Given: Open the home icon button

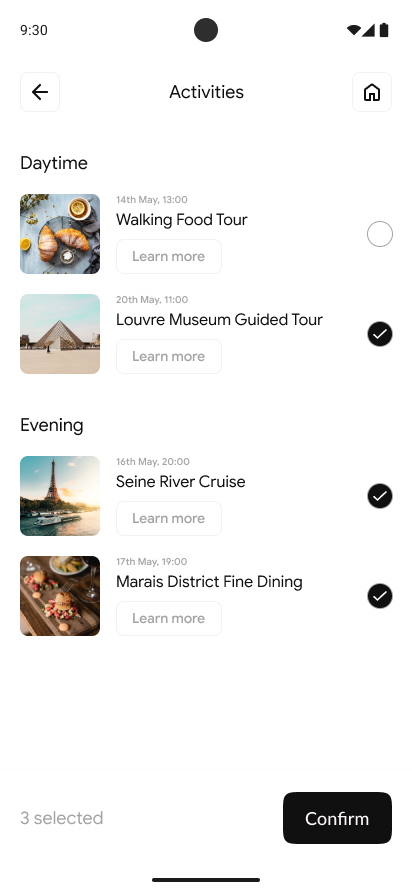Looking at the screenshot, I should (372, 92).
